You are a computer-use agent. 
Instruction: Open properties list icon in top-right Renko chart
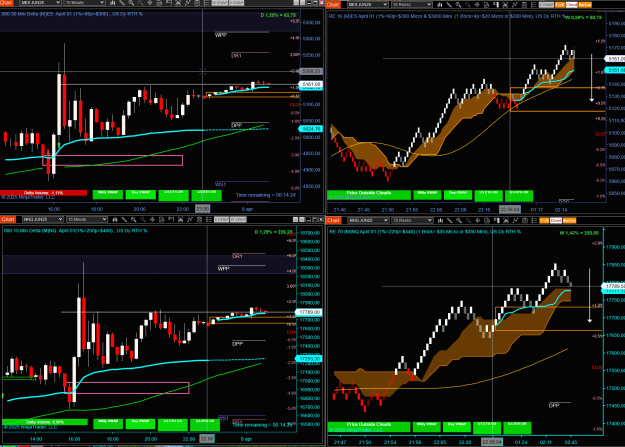(534, 5)
